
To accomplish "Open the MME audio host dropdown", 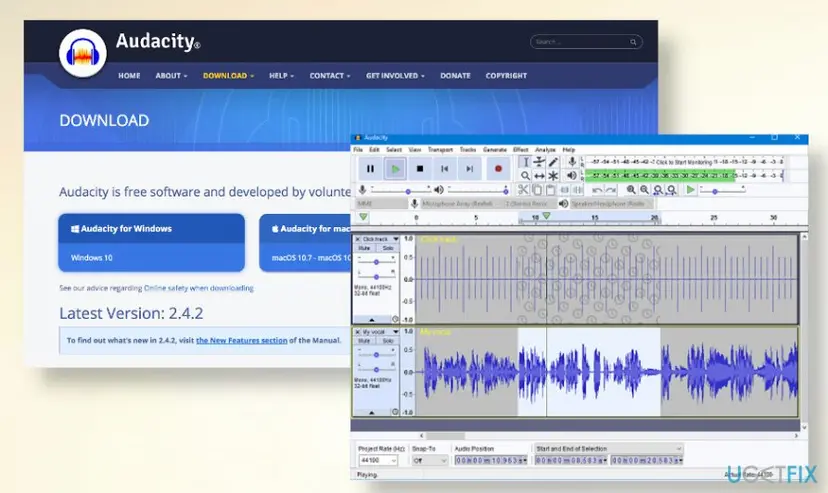I will coord(381,204).
